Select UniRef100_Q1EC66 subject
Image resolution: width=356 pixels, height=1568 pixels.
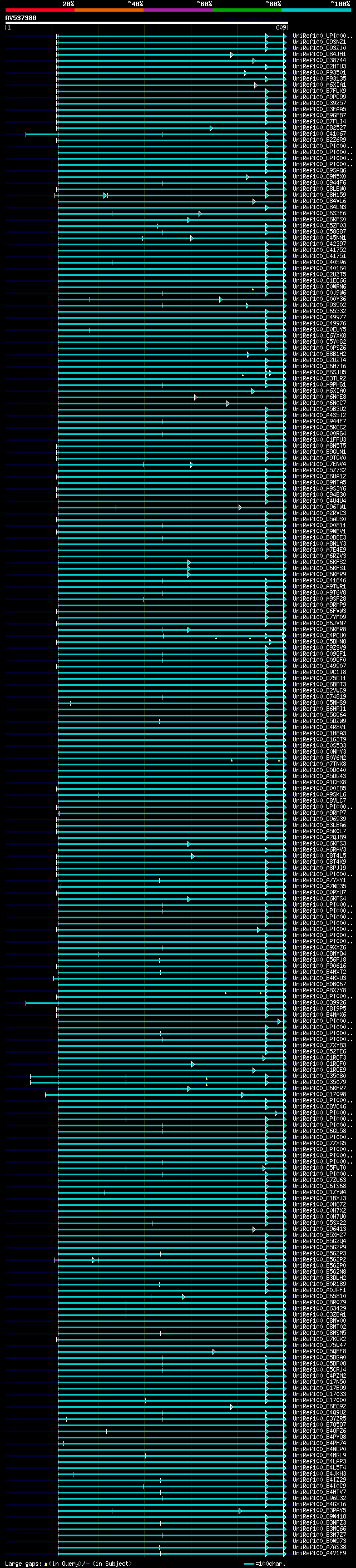pos(319,280)
